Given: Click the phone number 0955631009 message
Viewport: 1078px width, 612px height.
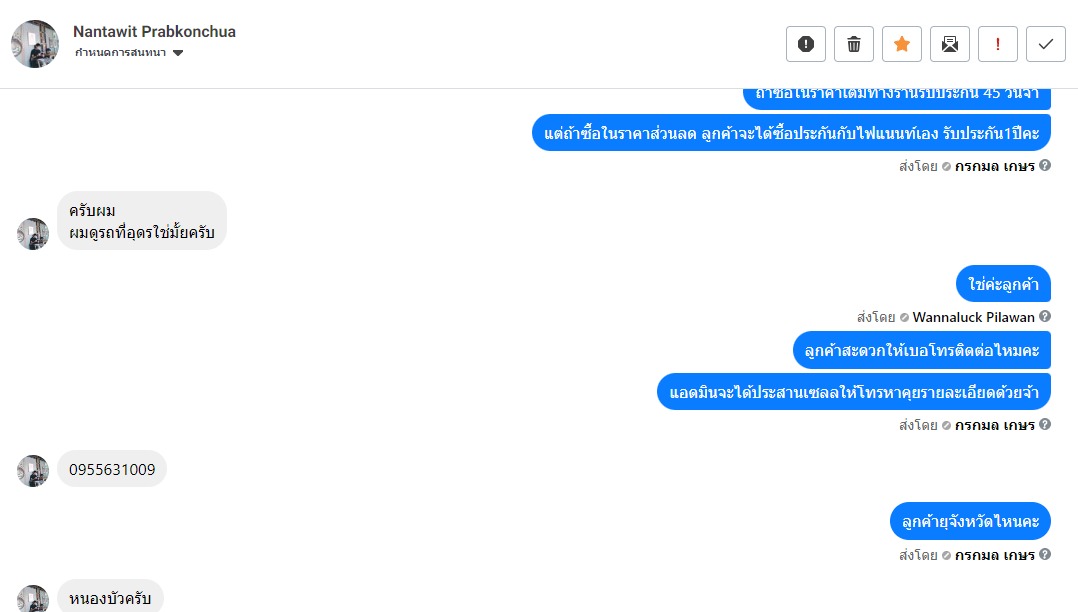Looking at the screenshot, I should (x=112, y=469).
